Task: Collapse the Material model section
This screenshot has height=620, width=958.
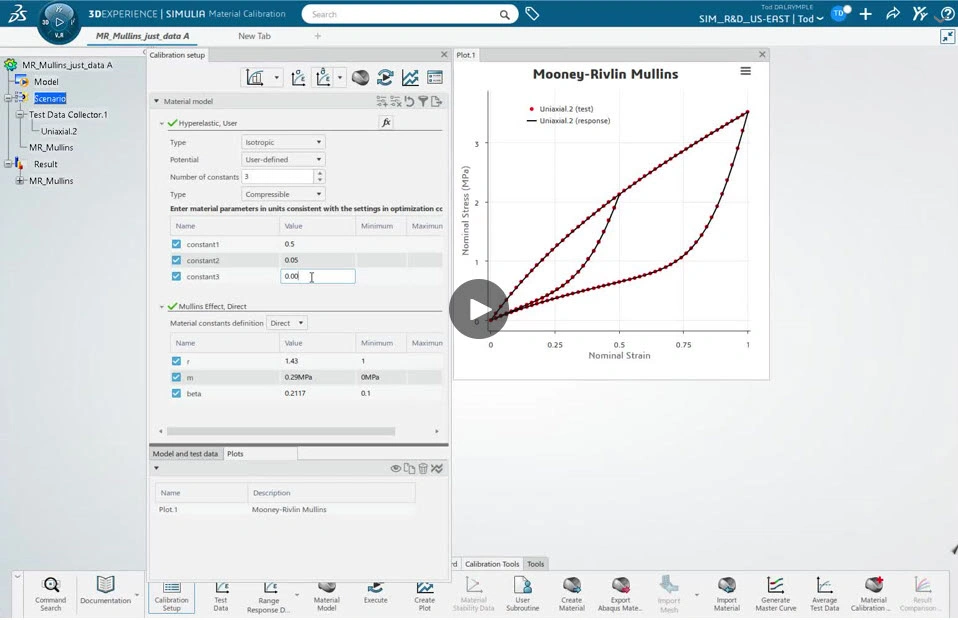Action: click(156, 101)
